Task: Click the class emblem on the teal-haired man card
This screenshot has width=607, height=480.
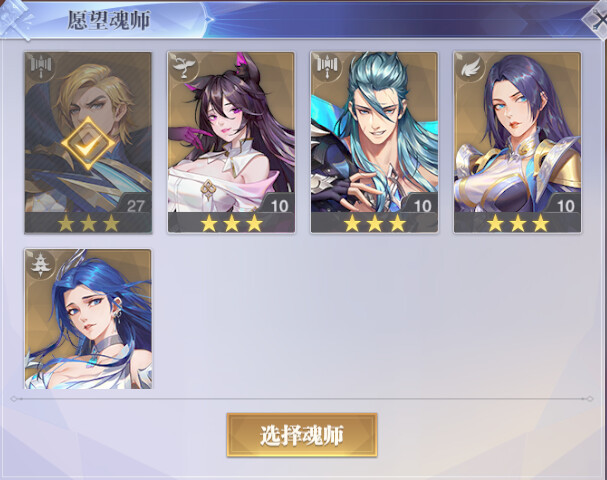Action: click(327, 67)
